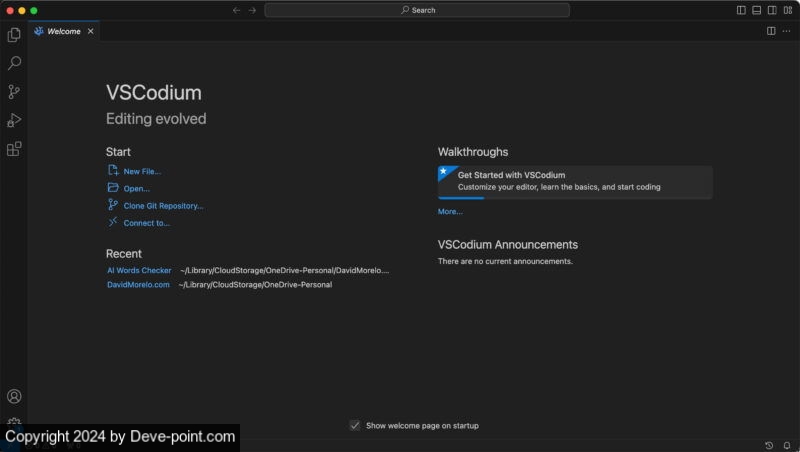Click the Search box in title bar
The width and height of the screenshot is (800, 452).
417,10
